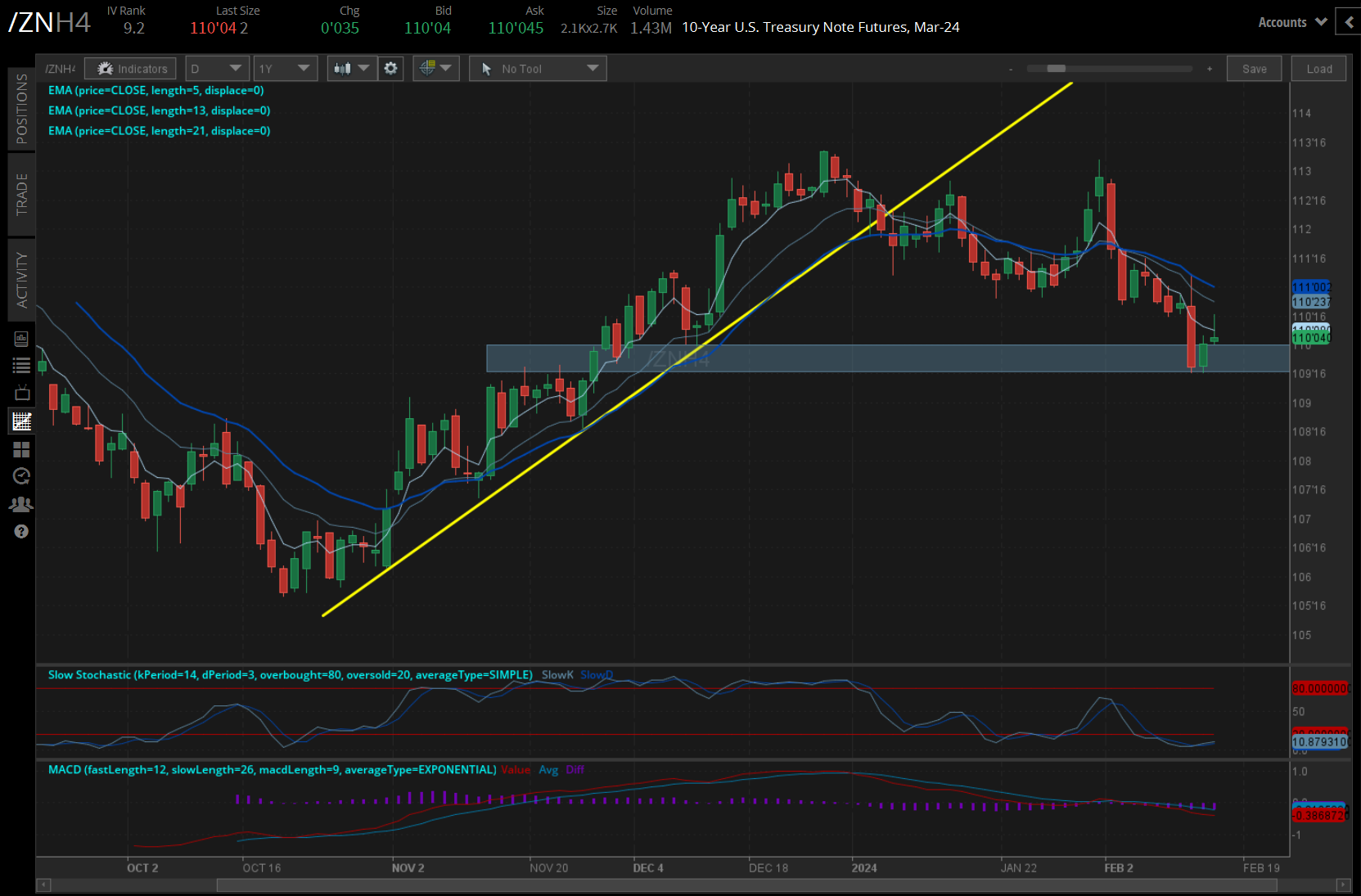Select the chart mode icon in left sidebar

(x=22, y=421)
